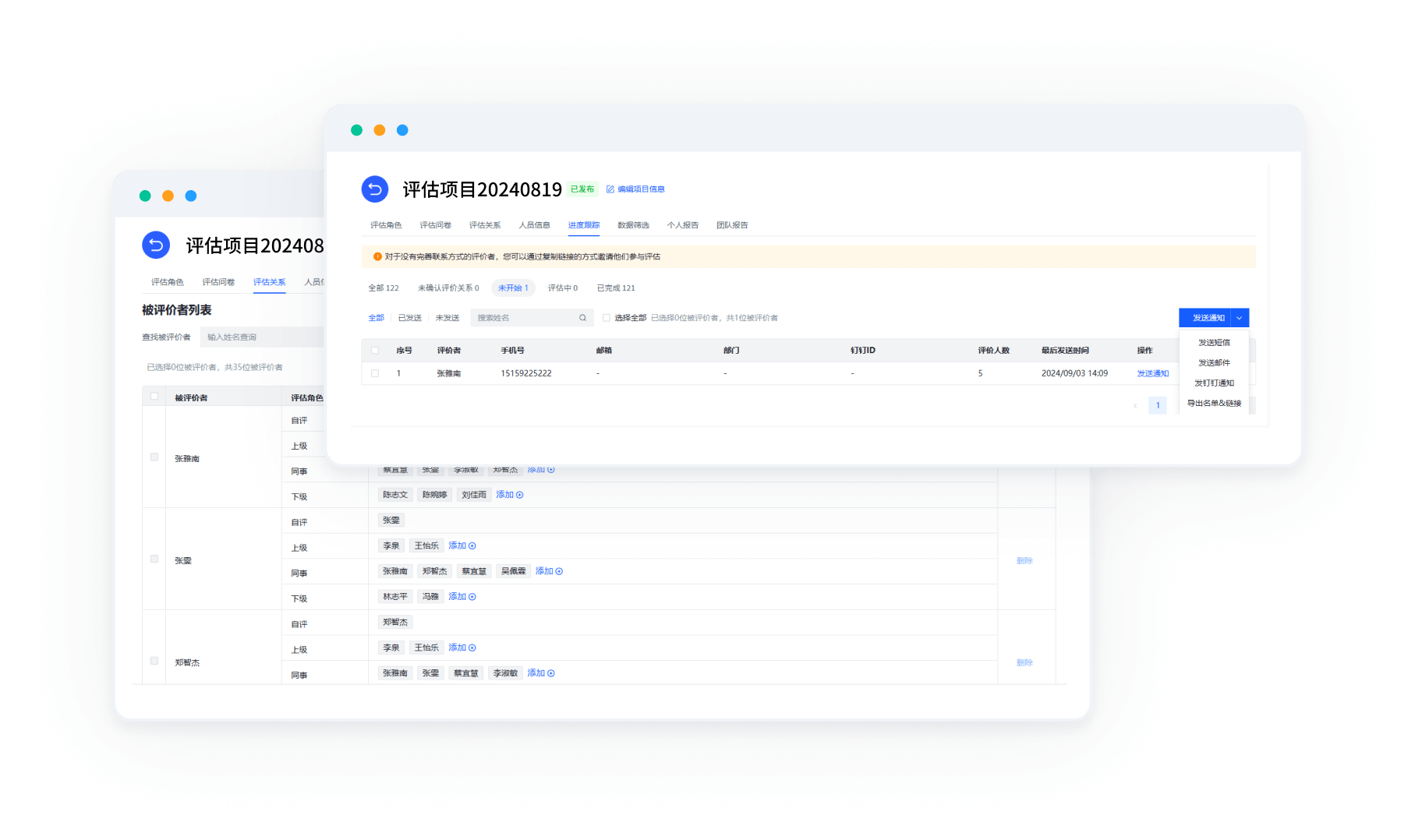Viewport: 1415px width, 840px height.
Task: Open 评估关系 tab in front window
Action: click(x=485, y=225)
